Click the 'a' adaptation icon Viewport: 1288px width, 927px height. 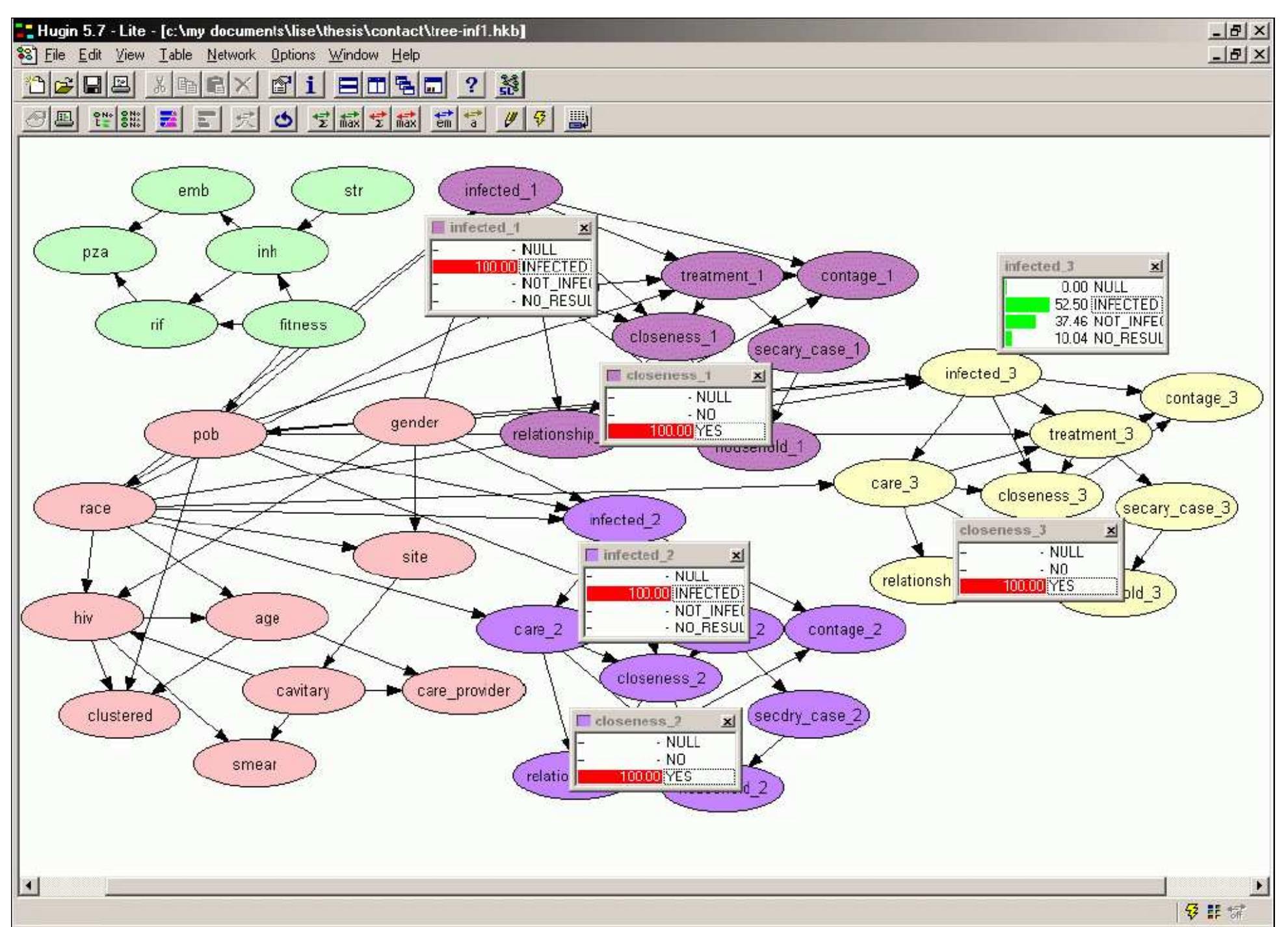(x=473, y=120)
